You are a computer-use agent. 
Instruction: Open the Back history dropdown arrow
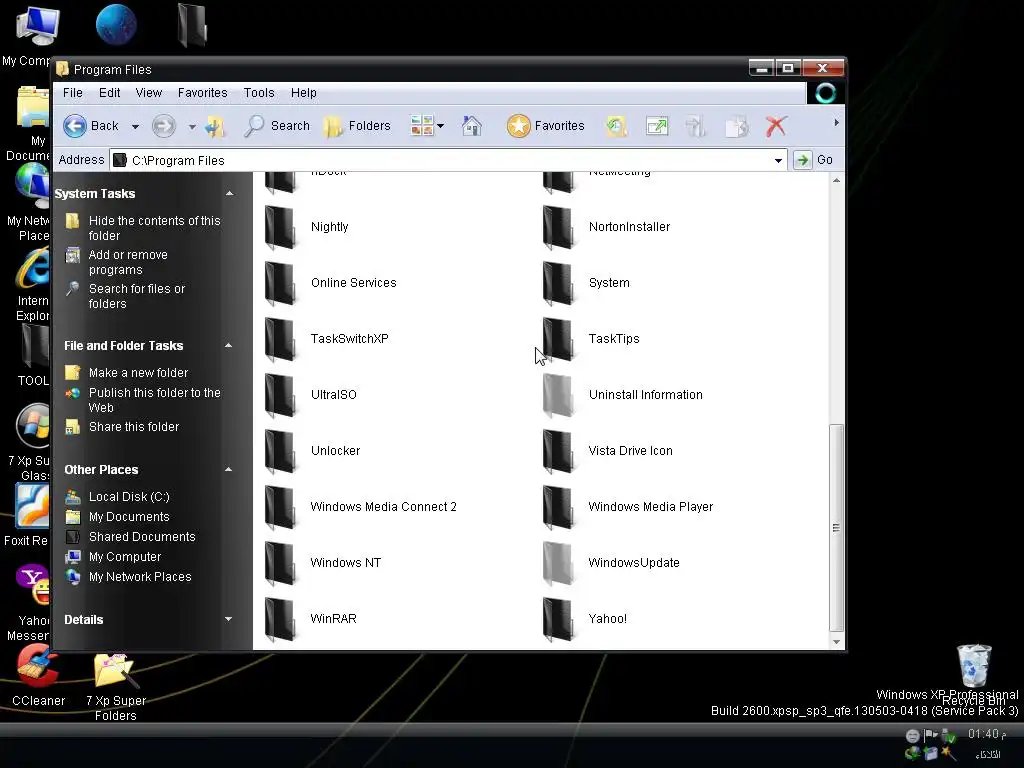coord(135,126)
